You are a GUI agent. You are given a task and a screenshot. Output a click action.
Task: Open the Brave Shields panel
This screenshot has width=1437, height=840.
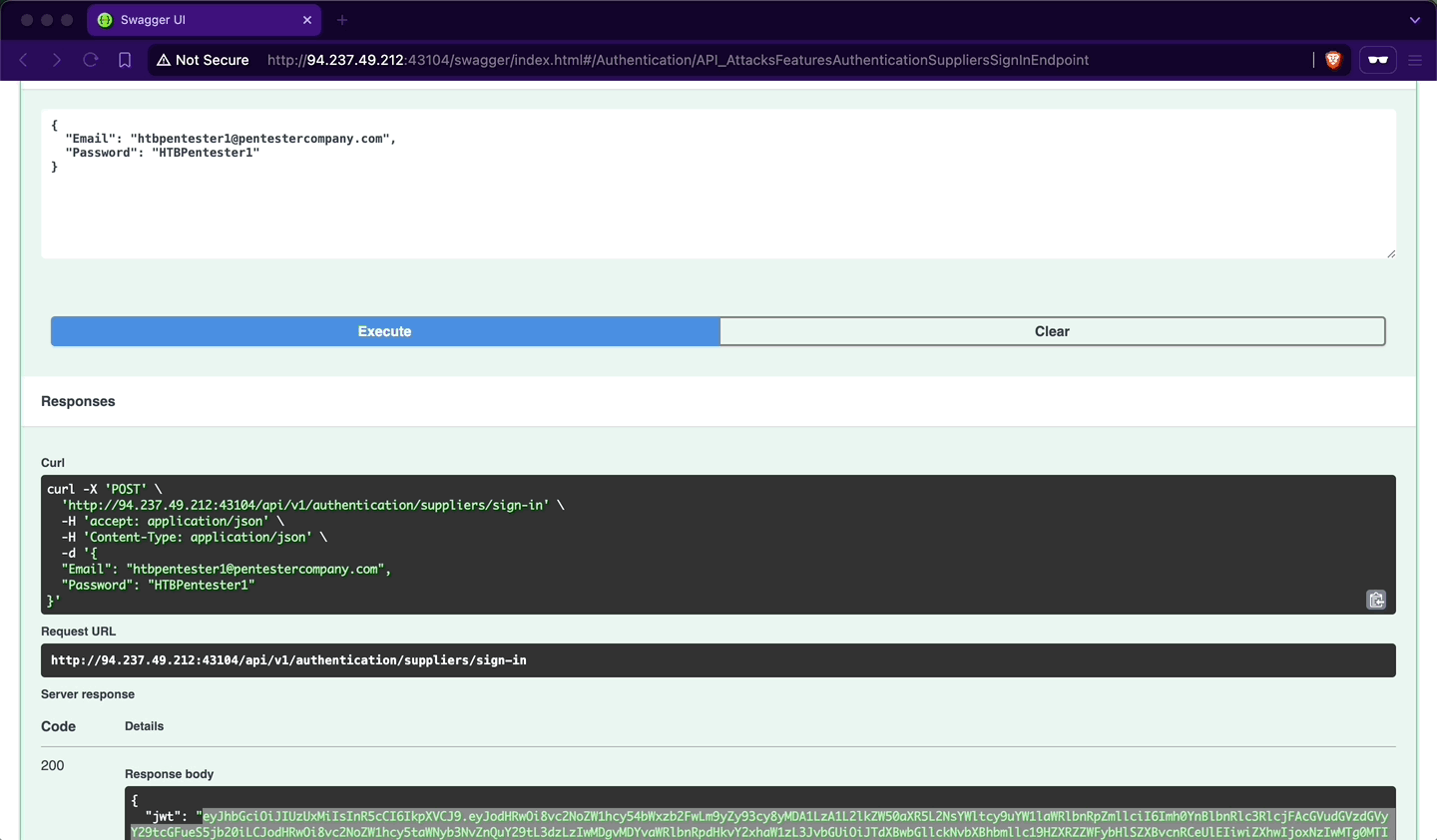(1334, 60)
